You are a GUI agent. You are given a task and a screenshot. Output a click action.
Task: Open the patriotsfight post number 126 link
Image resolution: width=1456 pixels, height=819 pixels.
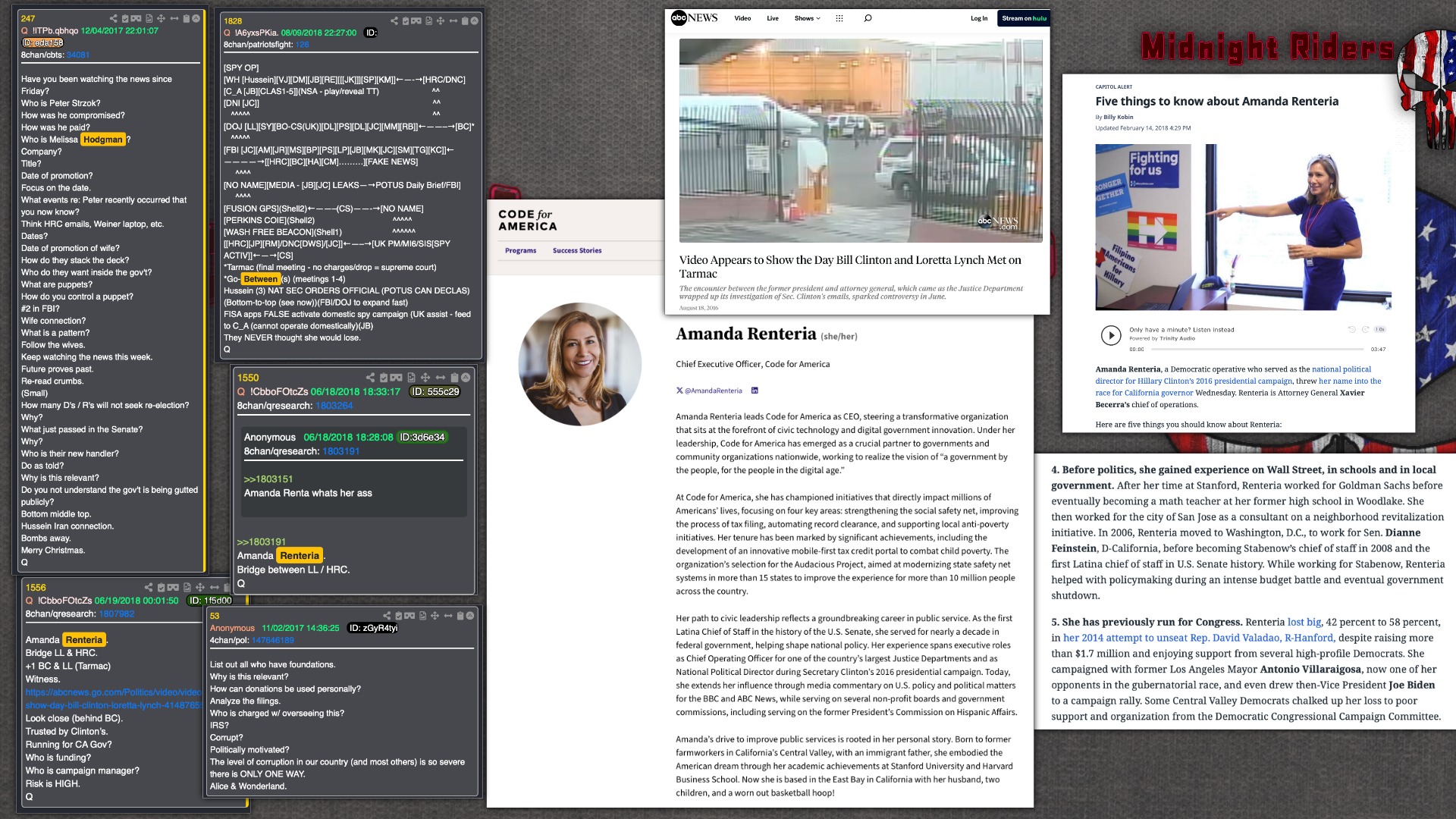tap(302, 45)
